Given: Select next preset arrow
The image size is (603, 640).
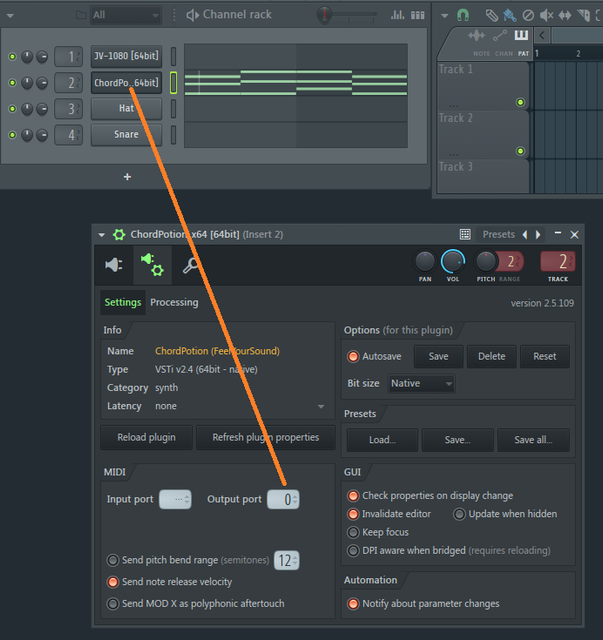Looking at the screenshot, I should tap(538, 235).
